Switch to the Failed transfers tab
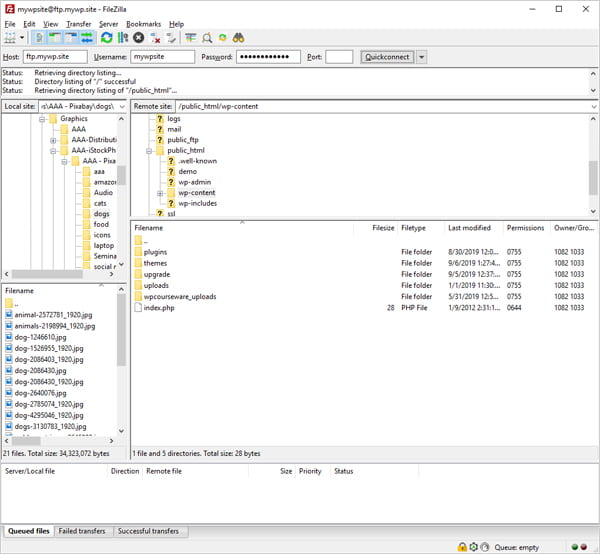Viewport: 600px width, 554px height. 82,531
